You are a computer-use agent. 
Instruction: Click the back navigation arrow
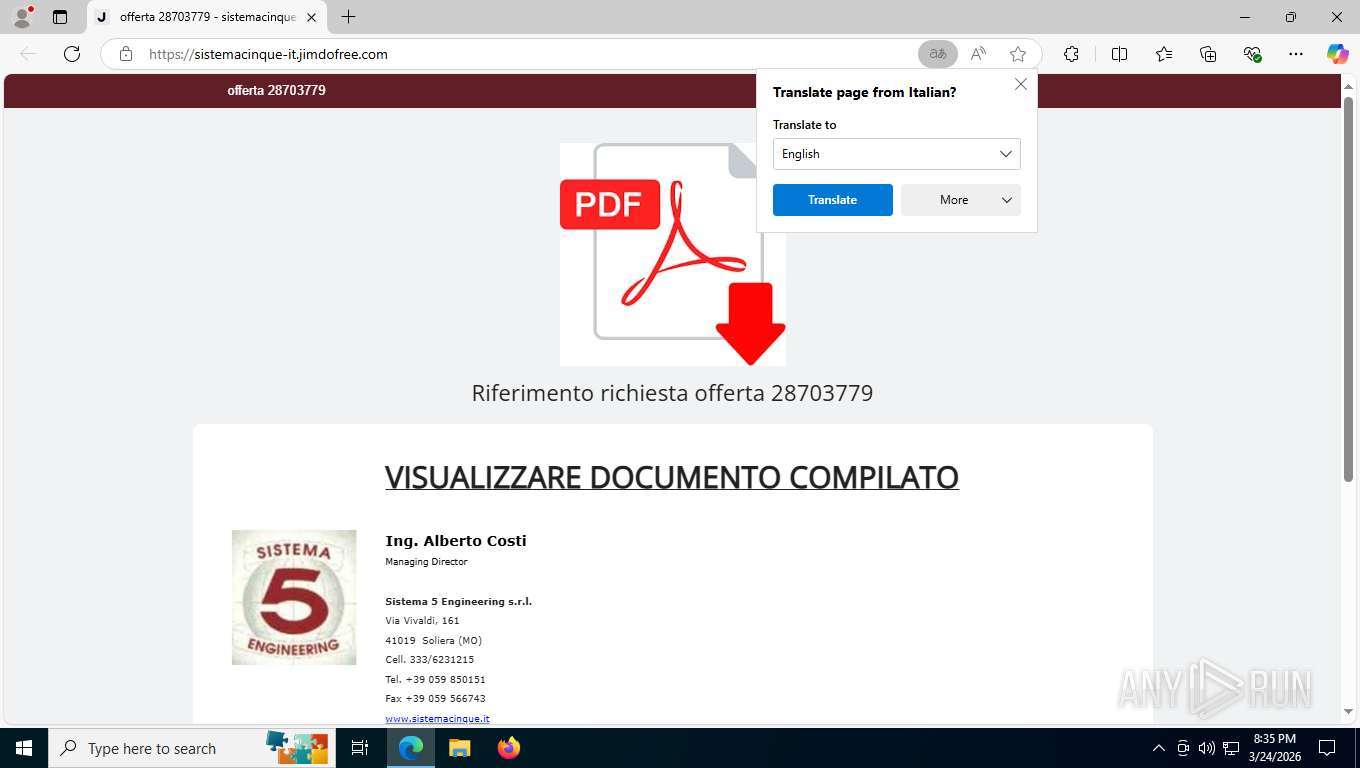(28, 54)
